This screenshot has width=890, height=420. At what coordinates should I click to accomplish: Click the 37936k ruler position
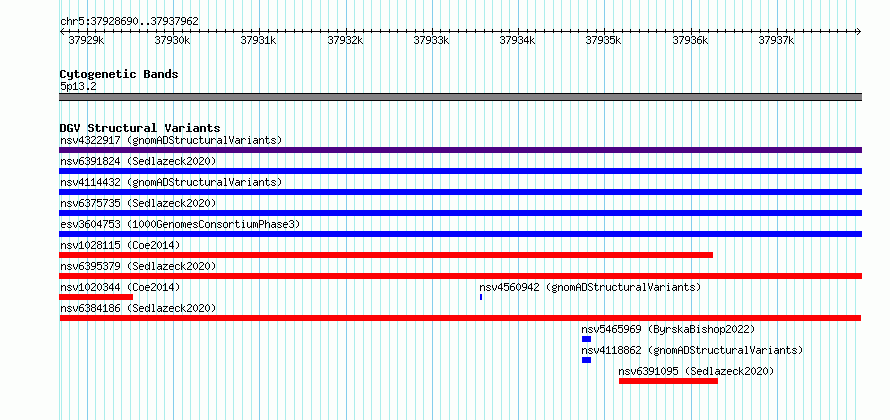690,40
